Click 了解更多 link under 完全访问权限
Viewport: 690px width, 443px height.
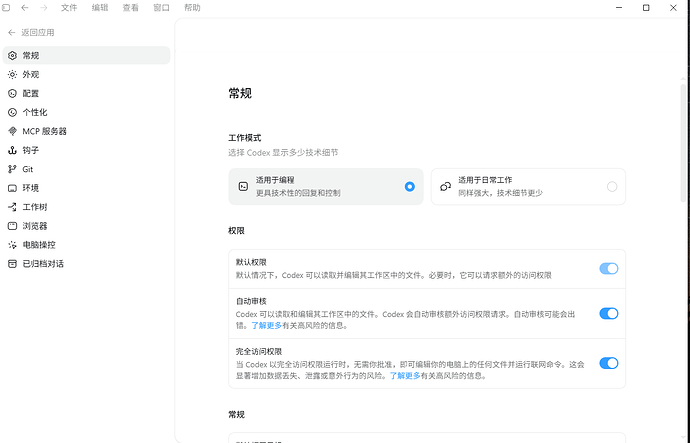pyautogui.click(x=405, y=376)
